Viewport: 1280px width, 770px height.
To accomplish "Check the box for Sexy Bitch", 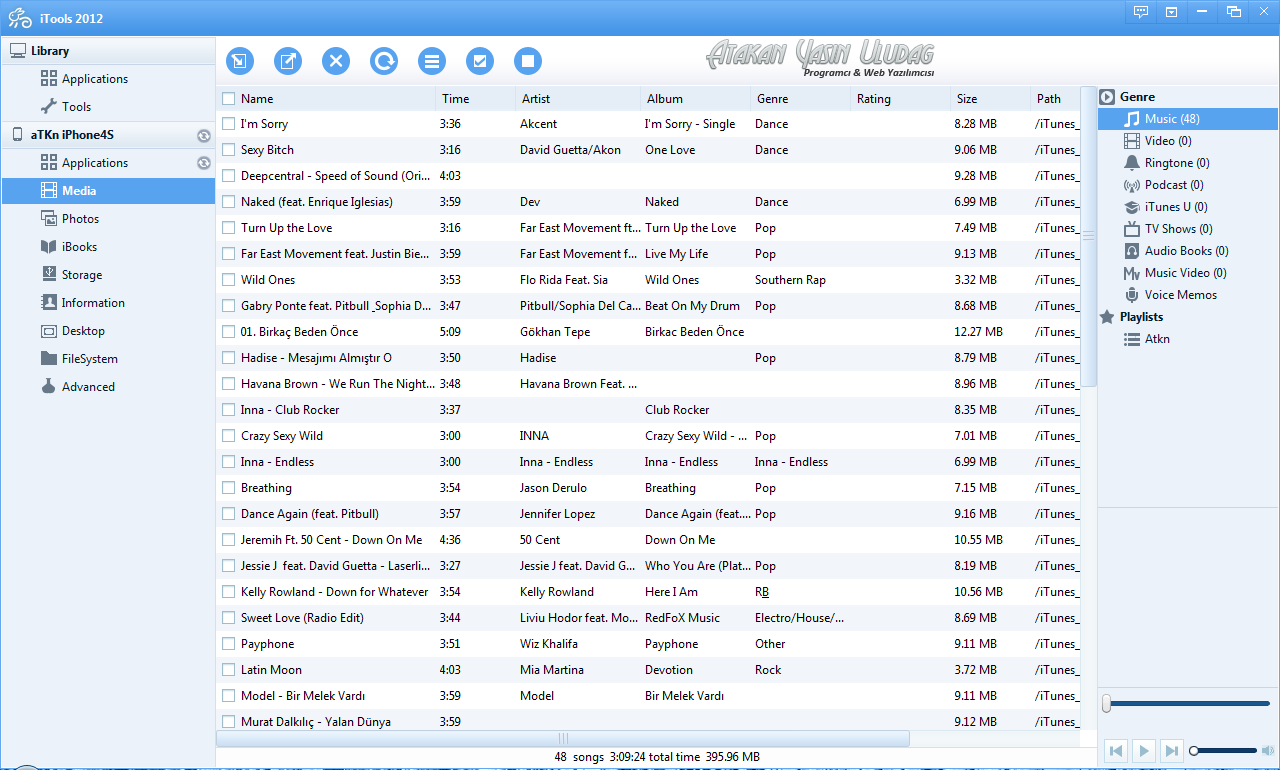I will 229,150.
